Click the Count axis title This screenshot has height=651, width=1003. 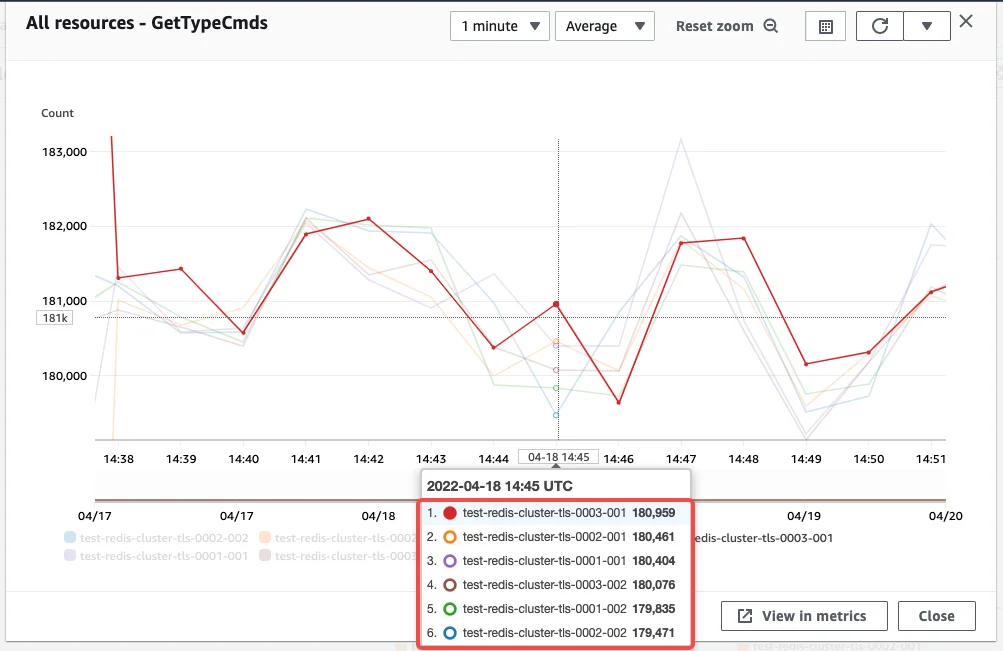coord(58,113)
